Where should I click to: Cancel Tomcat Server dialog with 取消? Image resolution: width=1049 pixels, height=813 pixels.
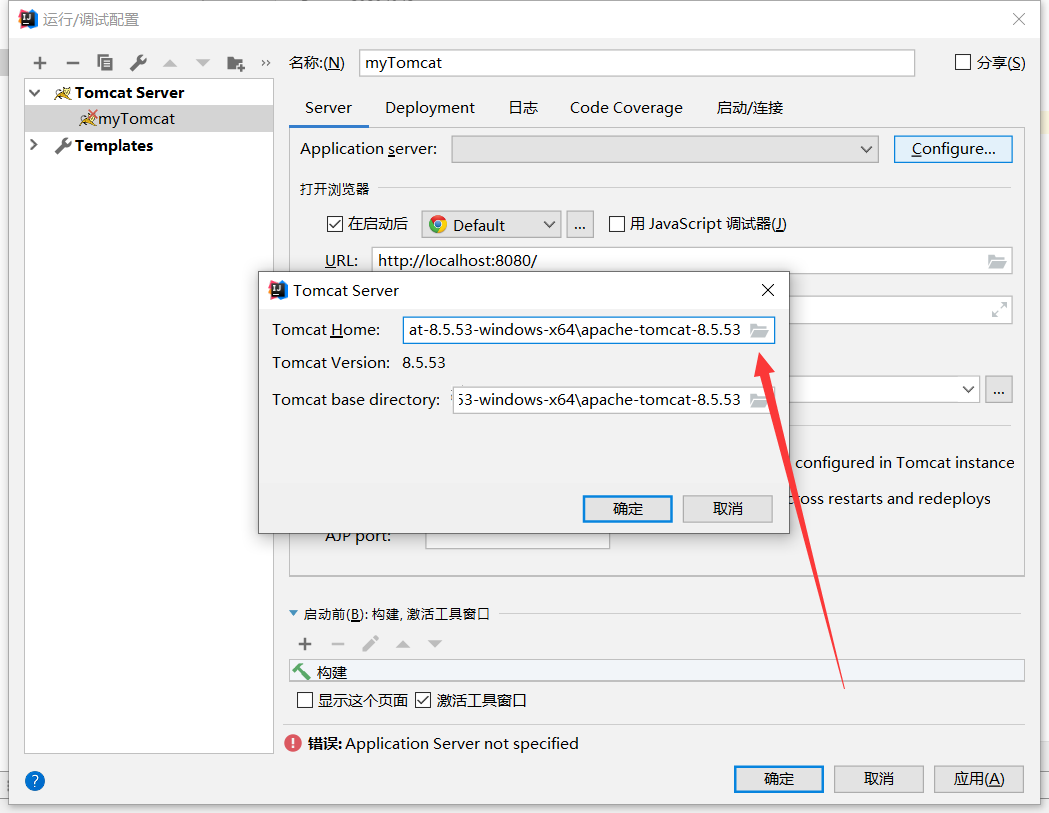click(x=727, y=509)
